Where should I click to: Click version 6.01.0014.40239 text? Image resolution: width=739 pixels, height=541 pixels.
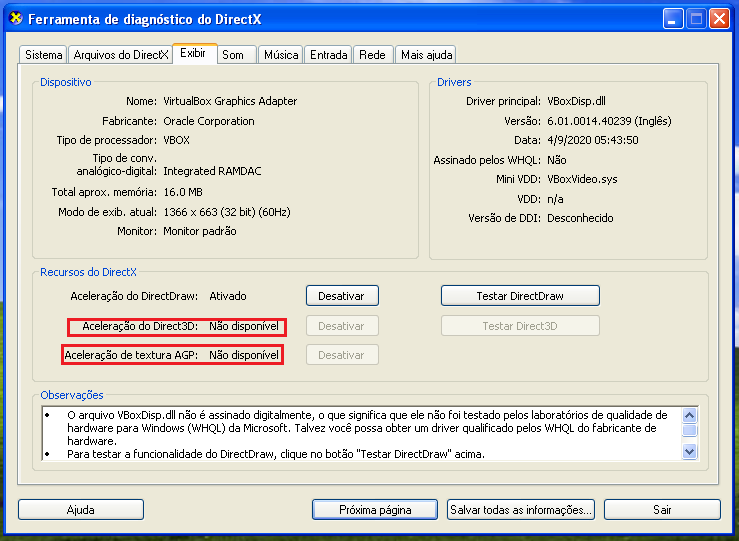tap(609, 121)
